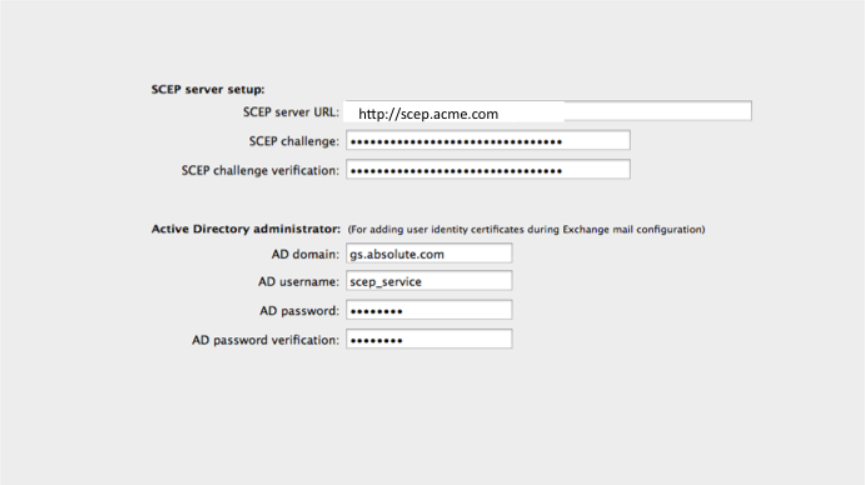Select the AD password verification field
Viewport: 865px width, 485px height.
tap(429, 340)
